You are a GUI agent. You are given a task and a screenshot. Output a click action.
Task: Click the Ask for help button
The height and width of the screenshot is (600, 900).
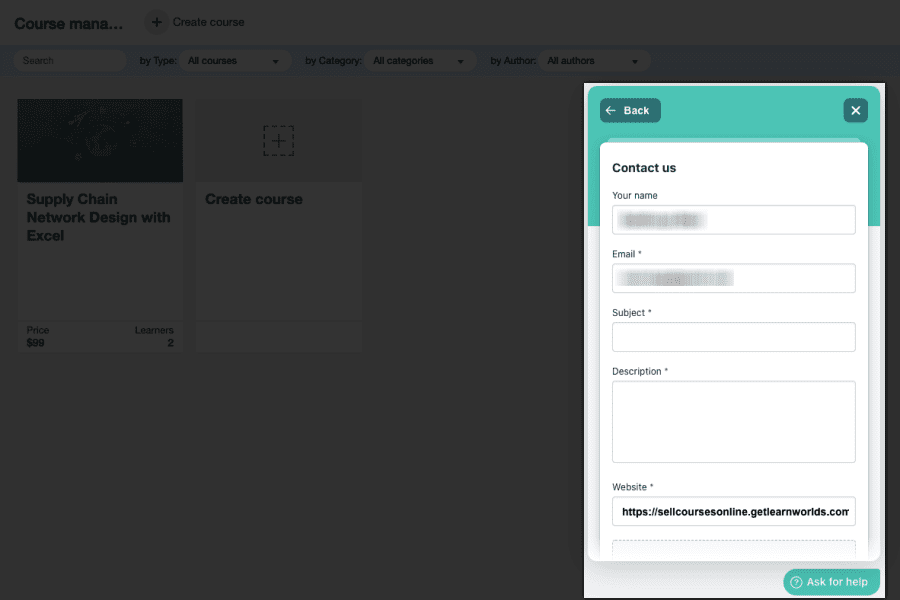point(831,581)
